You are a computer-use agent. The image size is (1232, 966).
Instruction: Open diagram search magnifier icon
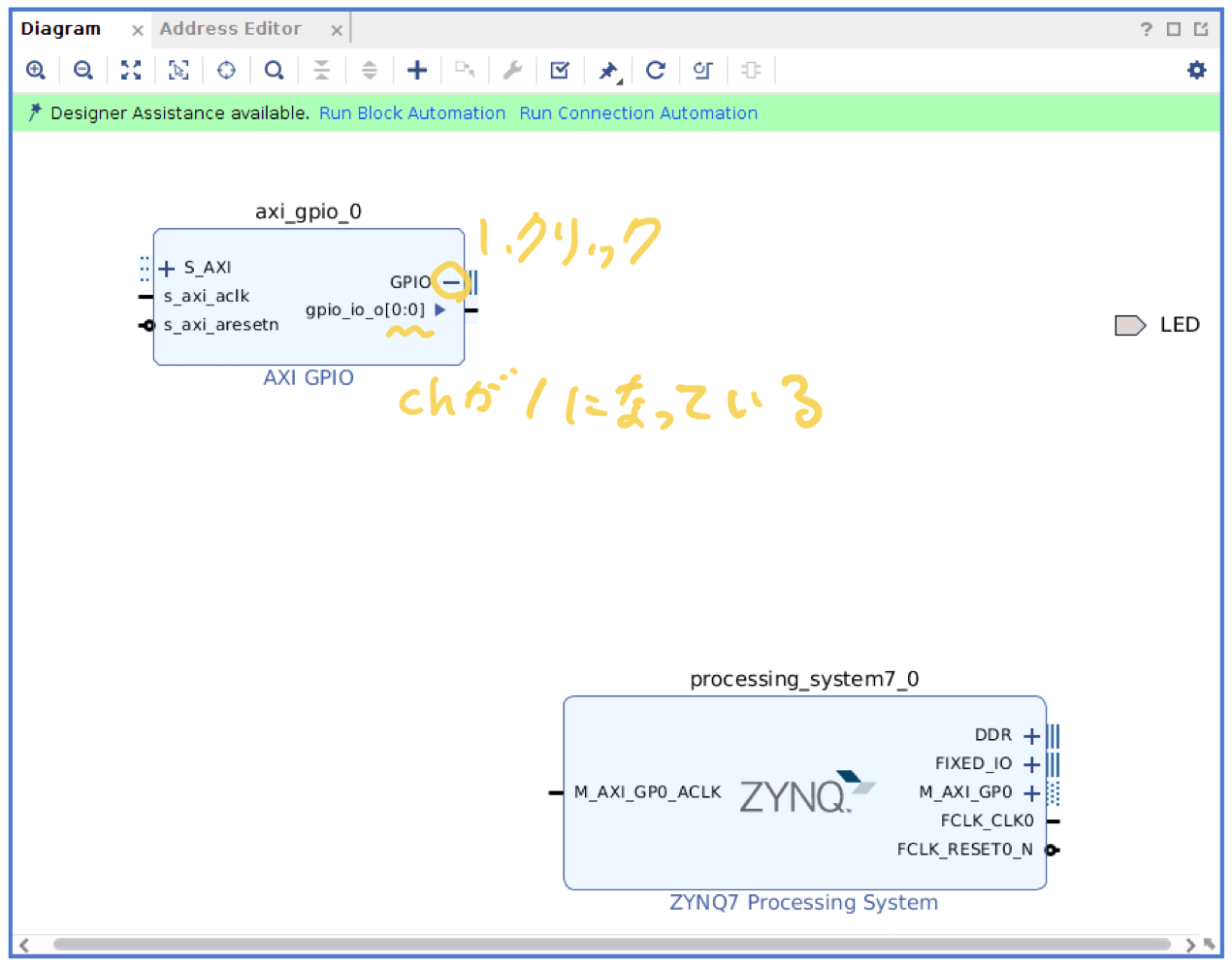point(275,70)
